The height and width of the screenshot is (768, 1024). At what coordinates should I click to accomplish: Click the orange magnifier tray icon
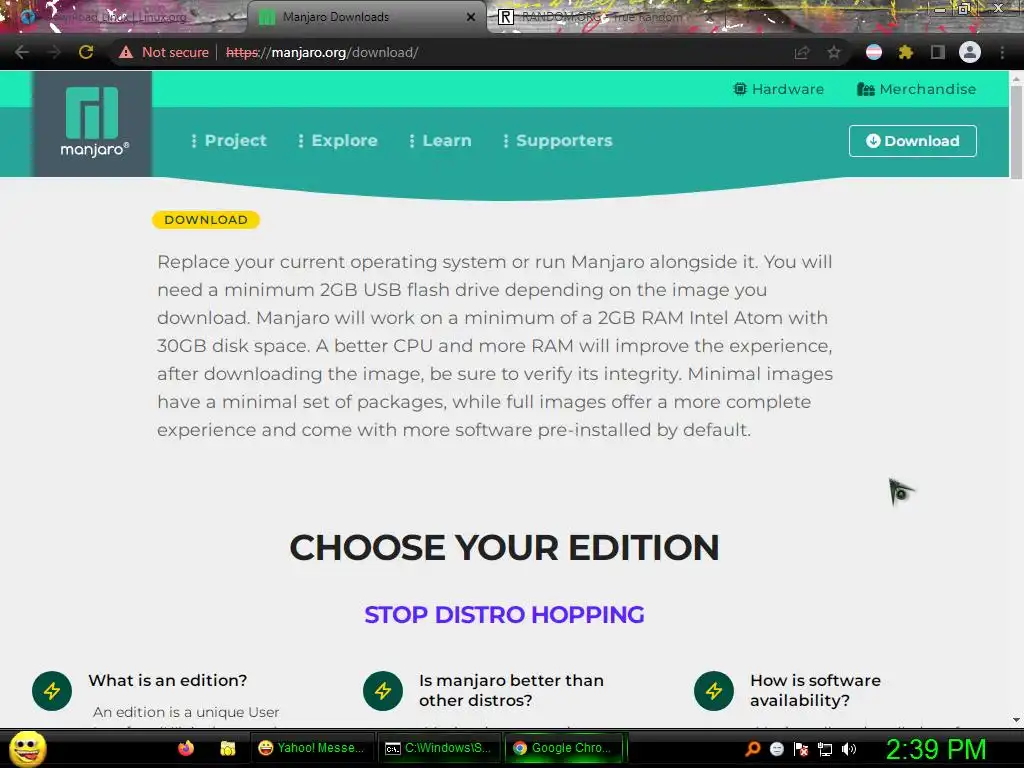point(752,749)
